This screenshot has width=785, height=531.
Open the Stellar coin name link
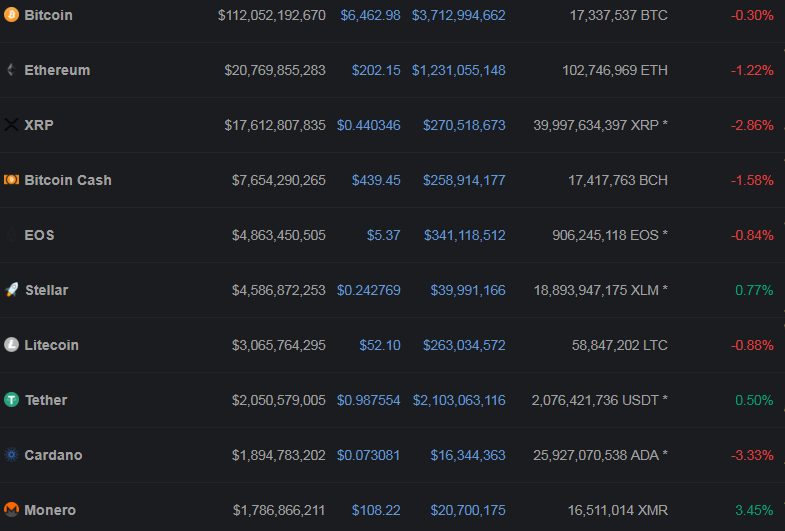tap(47, 290)
